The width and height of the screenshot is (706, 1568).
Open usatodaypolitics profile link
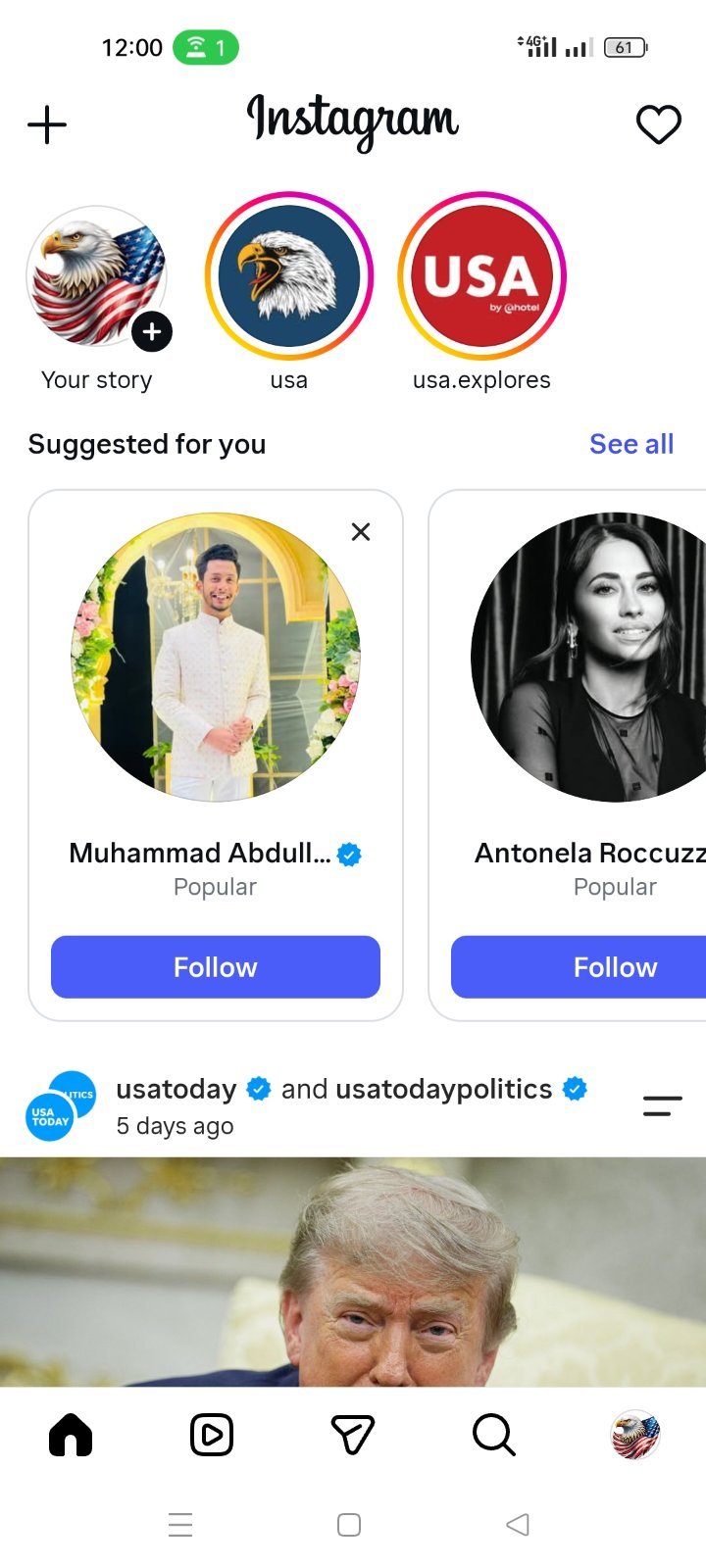point(444,1089)
